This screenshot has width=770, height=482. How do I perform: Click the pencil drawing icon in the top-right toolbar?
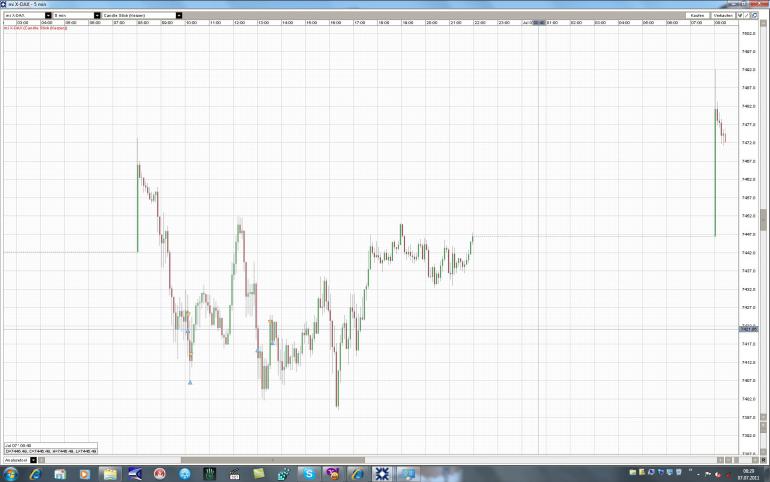tap(747, 16)
